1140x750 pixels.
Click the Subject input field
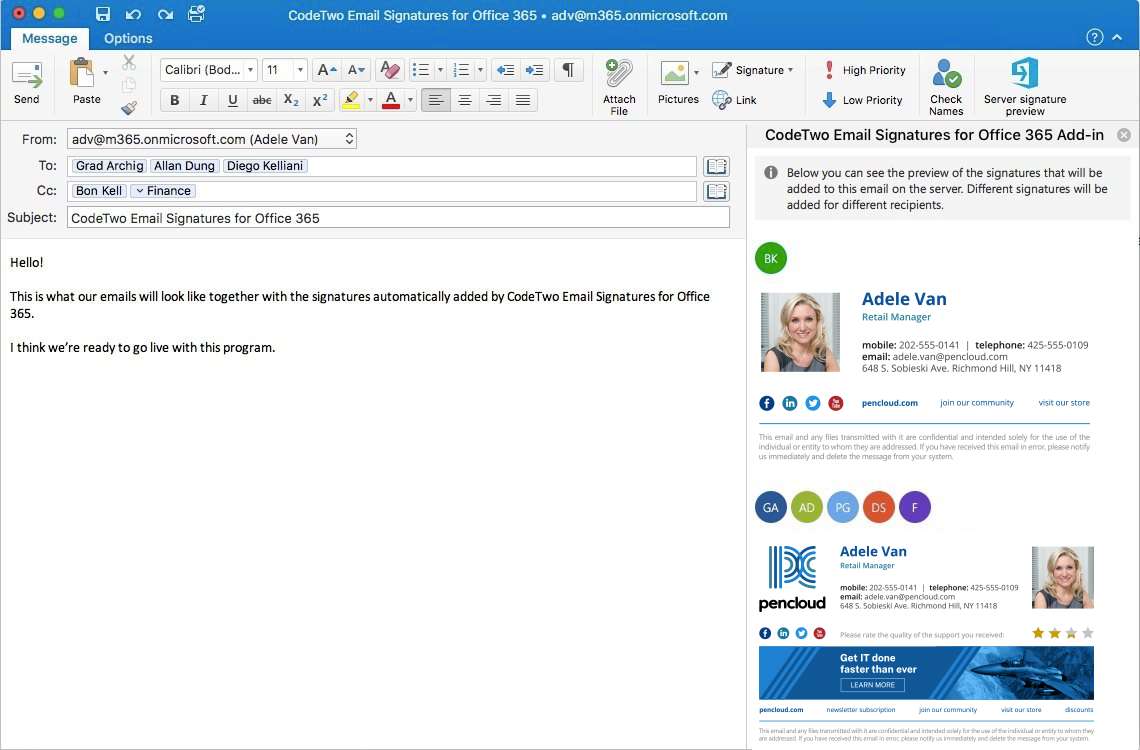pyautogui.click(x=398, y=218)
